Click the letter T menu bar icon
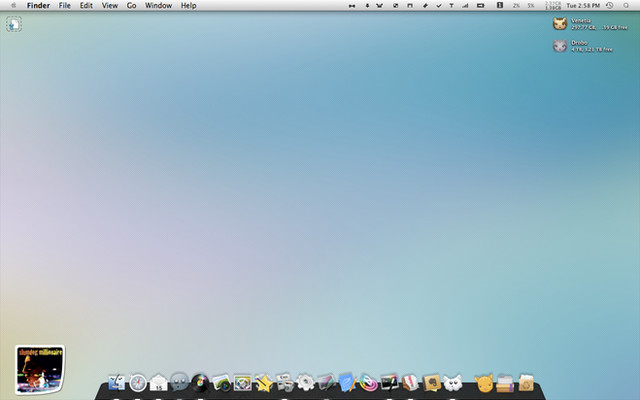 [x=451, y=5]
